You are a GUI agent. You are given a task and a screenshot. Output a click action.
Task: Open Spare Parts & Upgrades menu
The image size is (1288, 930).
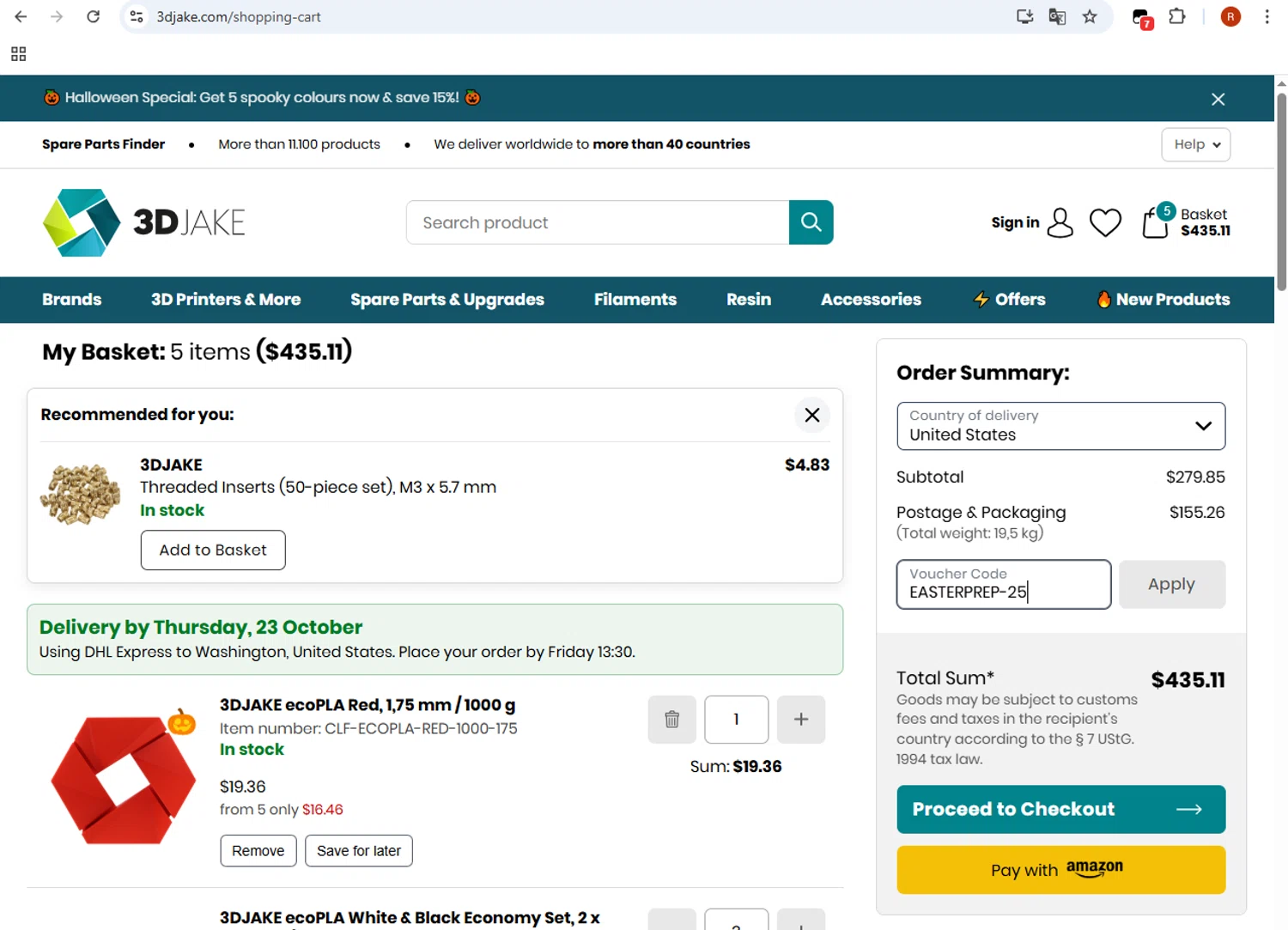click(x=447, y=300)
